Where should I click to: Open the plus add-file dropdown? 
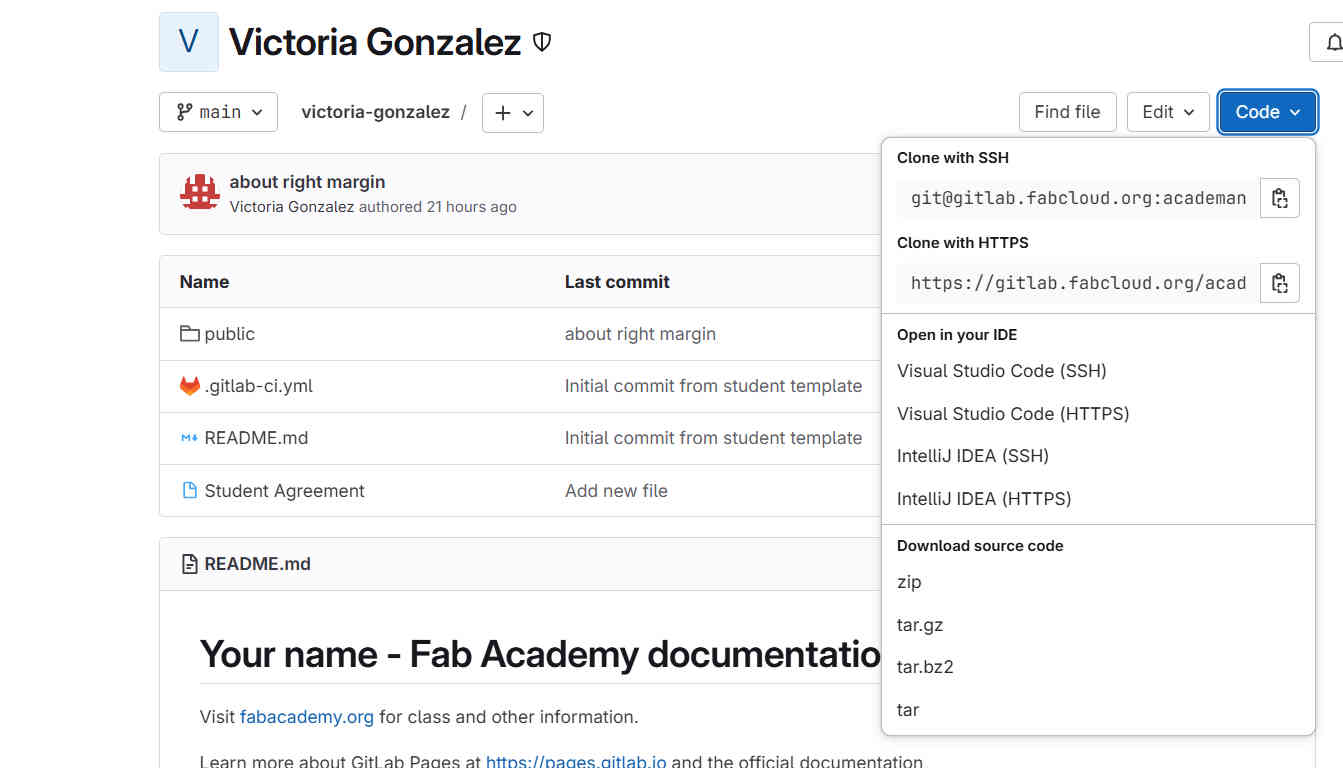point(513,113)
